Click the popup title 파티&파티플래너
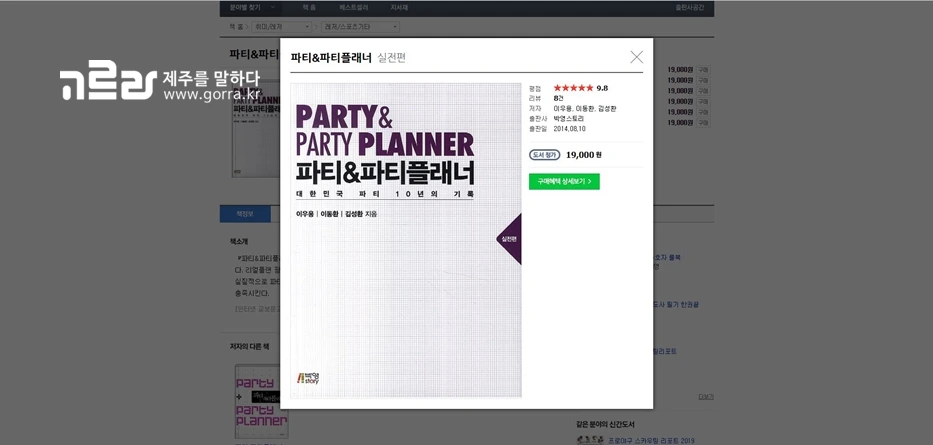The width and height of the screenshot is (933, 445). [331, 58]
